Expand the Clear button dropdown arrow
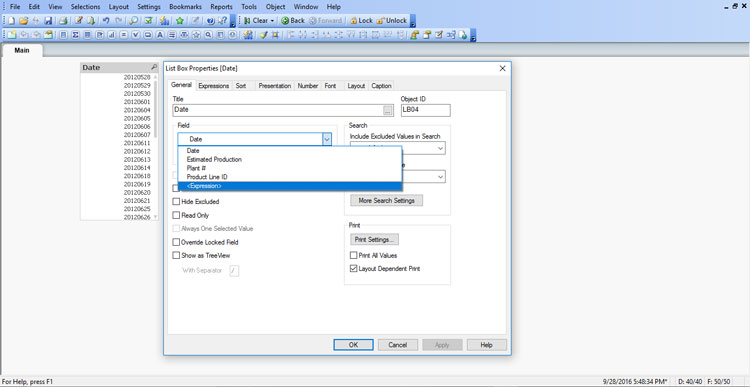This screenshot has height=387, width=750. tap(272, 21)
